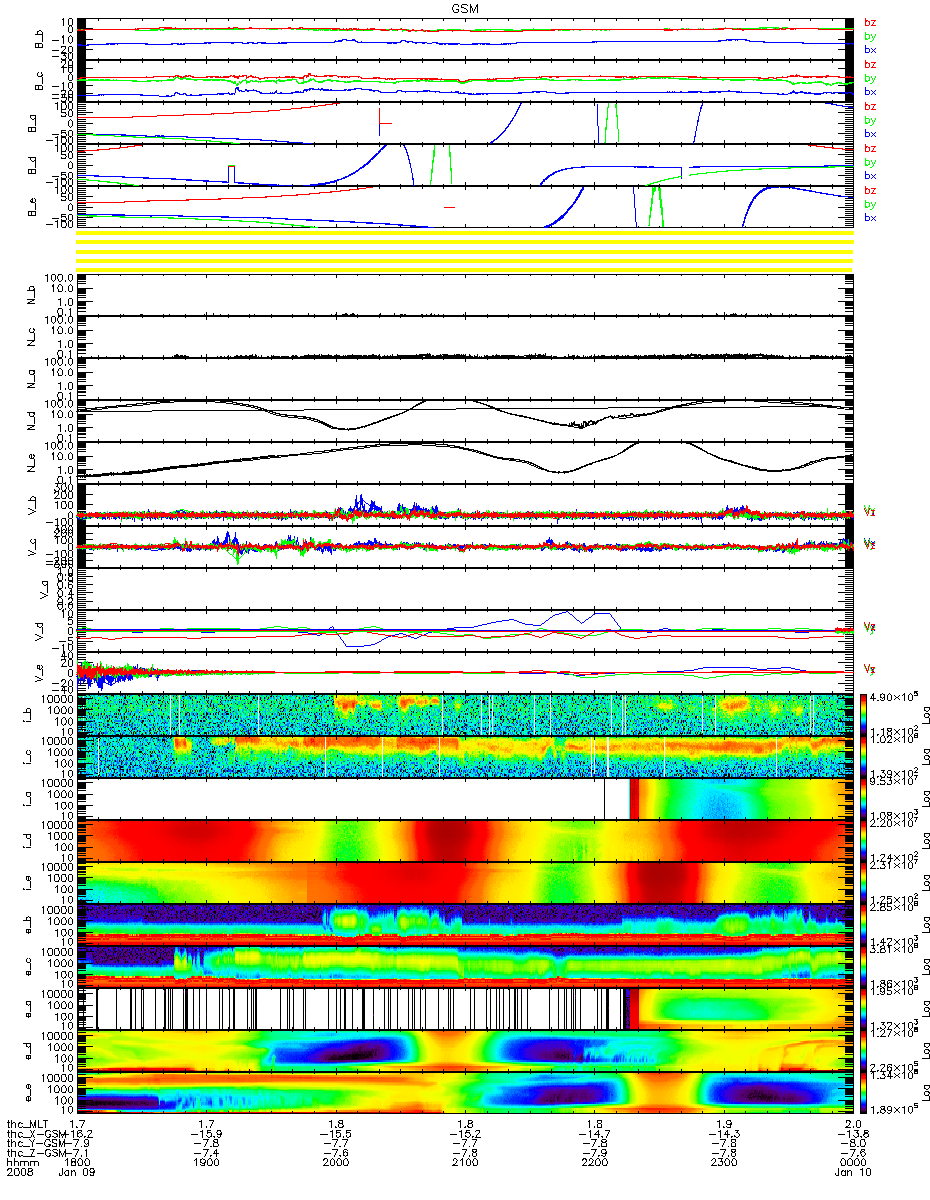Screen dimensions: 930x1200
Task: Select the B_c panel axis label
Action: 41,81
